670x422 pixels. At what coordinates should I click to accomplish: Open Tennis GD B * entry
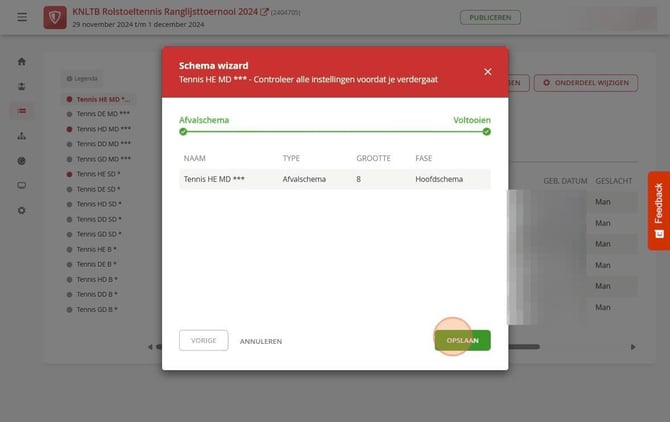click(97, 309)
